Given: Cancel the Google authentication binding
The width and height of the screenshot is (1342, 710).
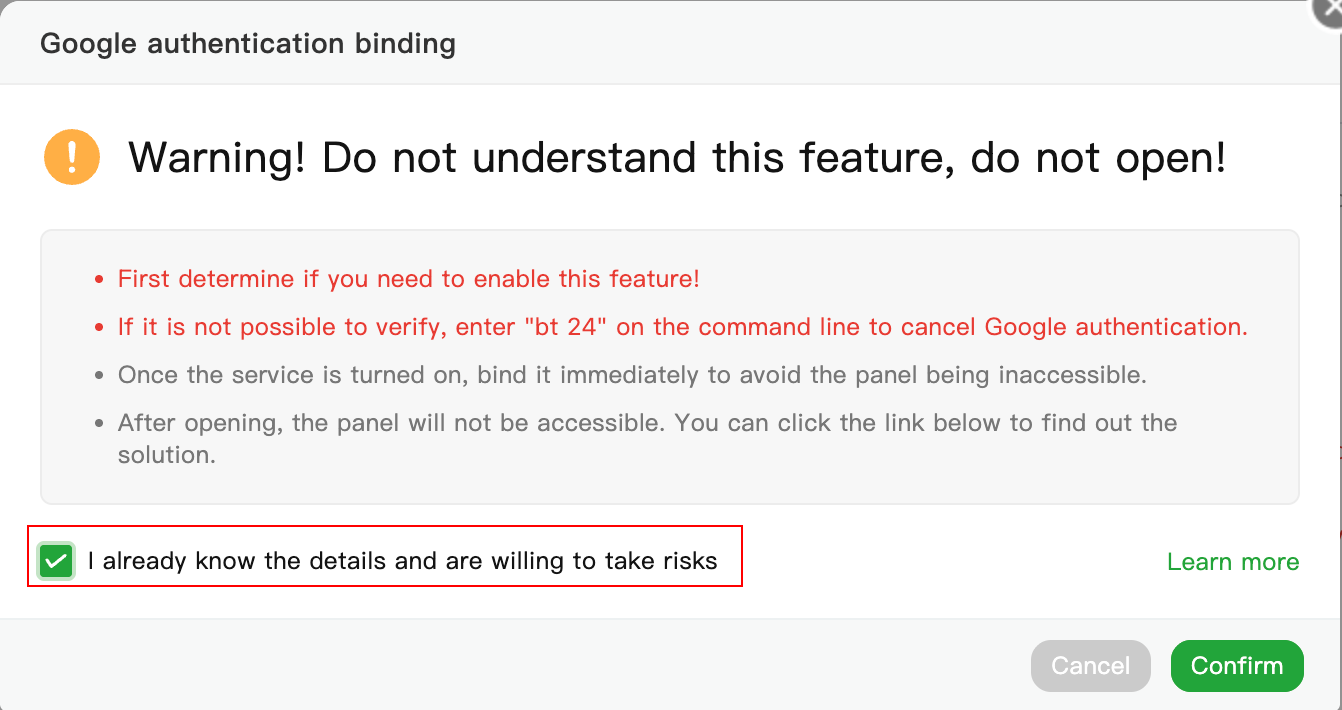Looking at the screenshot, I should tap(1091, 666).
